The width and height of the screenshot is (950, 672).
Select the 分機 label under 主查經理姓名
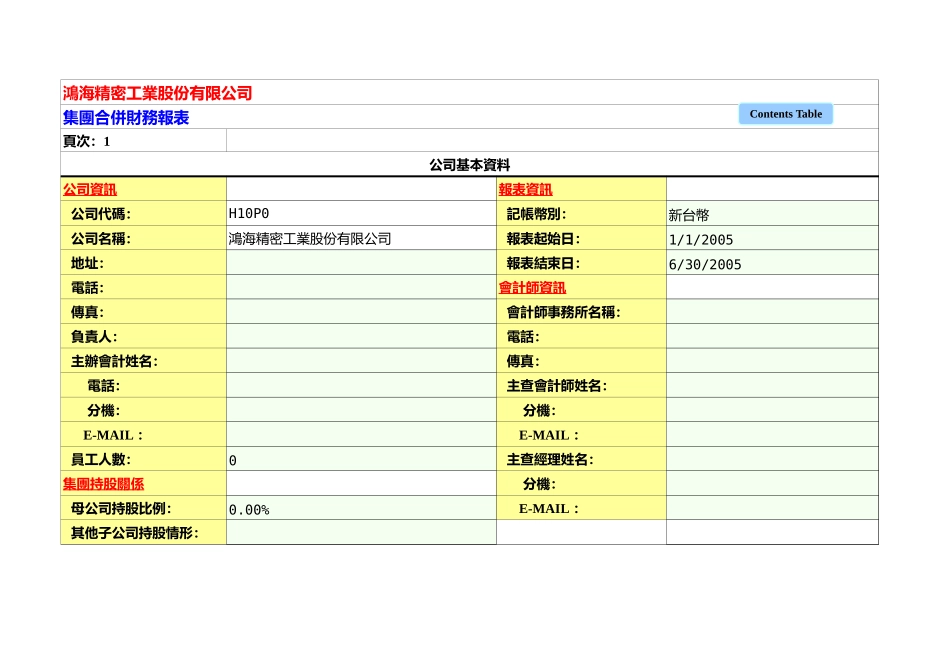point(539,484)
